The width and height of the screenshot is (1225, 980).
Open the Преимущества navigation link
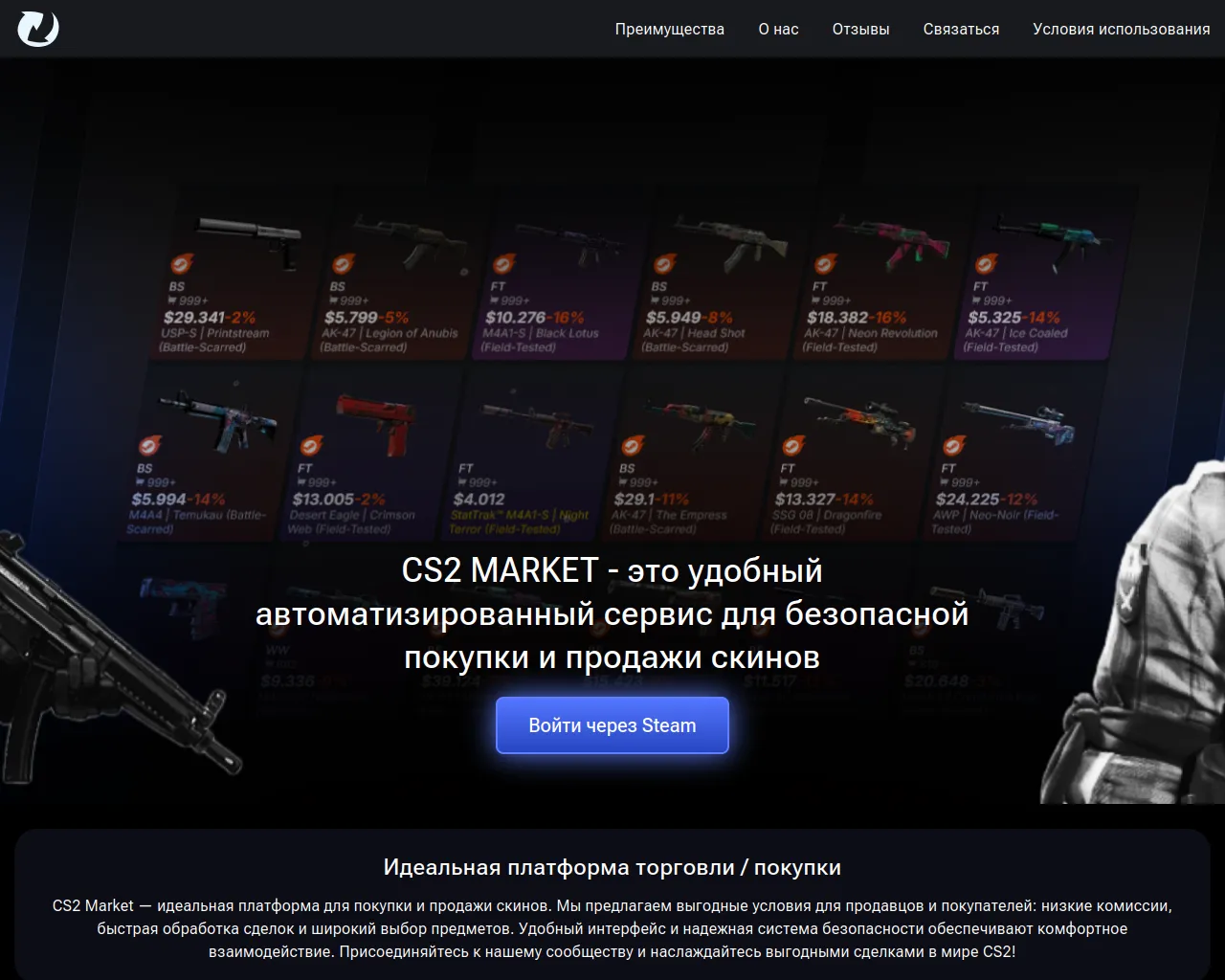[x=669, y=30]
